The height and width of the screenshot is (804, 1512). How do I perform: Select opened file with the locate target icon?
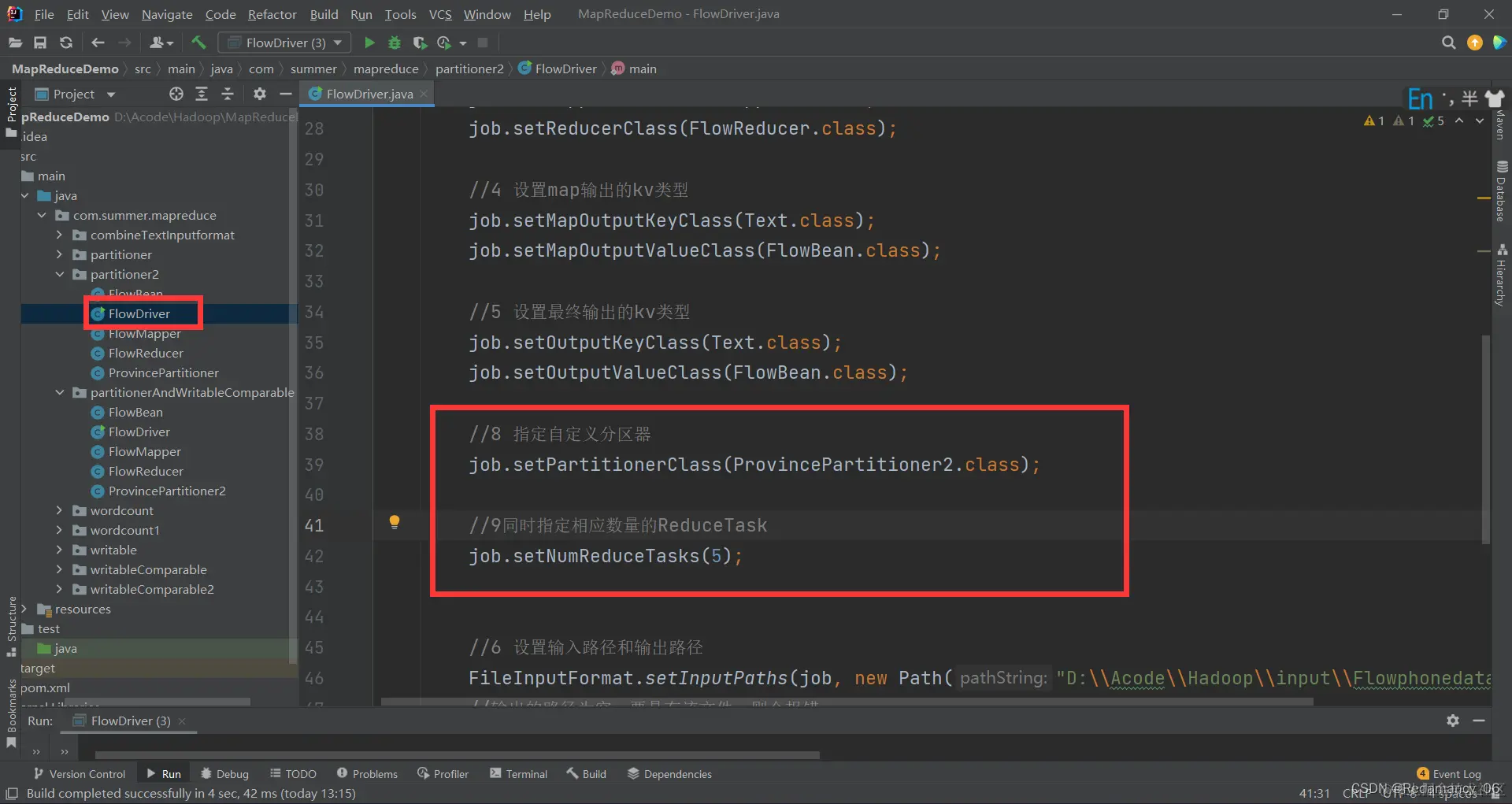(176, 94)
